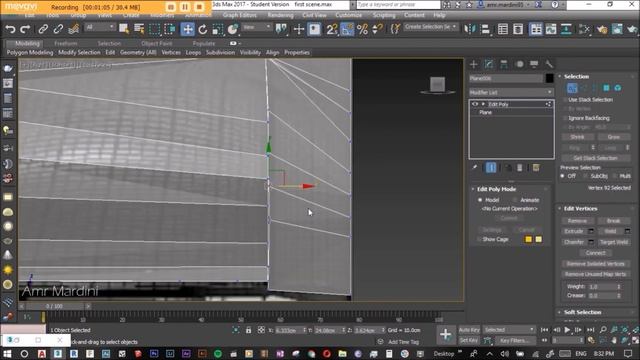Collapse the Edit Vertices rollout
This screenshot has height=360, width=640.
tap(580, 209)
